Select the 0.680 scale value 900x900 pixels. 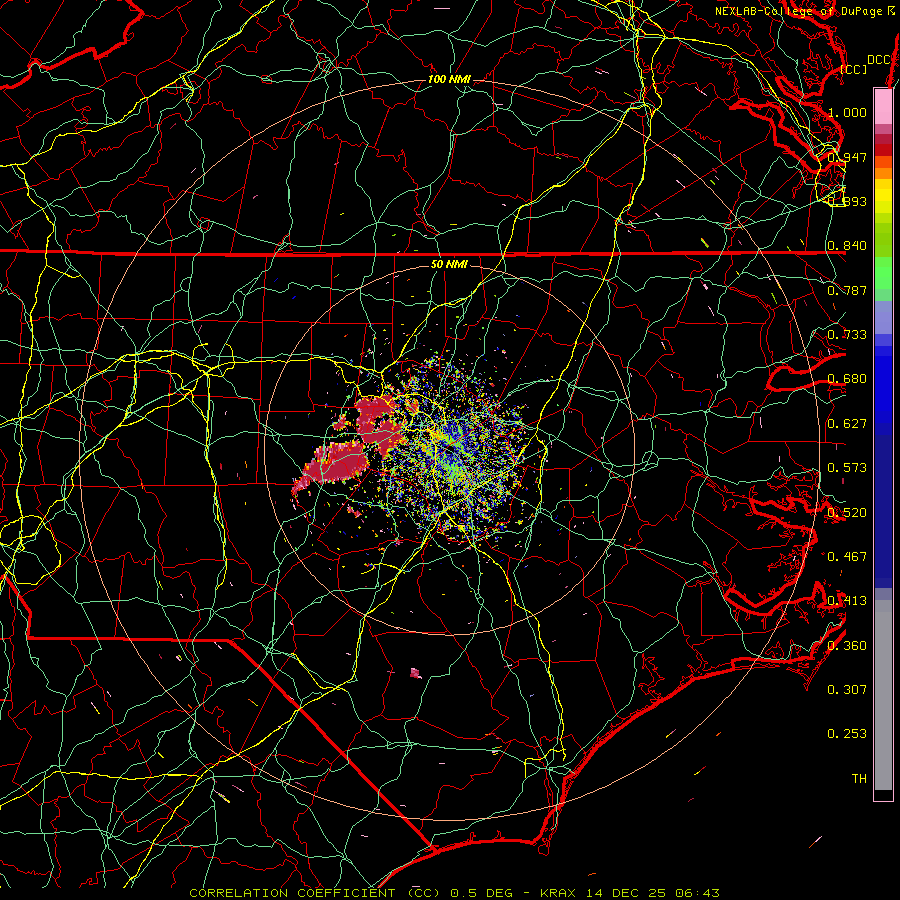847,379
